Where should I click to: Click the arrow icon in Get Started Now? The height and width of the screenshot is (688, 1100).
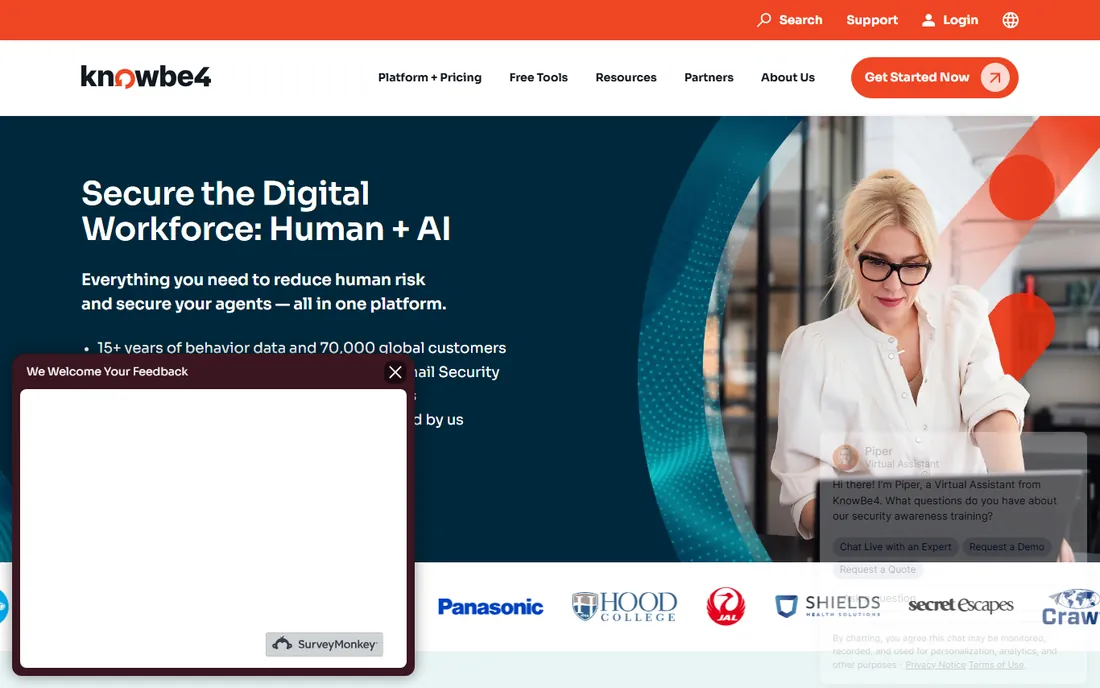pos(995,77)
